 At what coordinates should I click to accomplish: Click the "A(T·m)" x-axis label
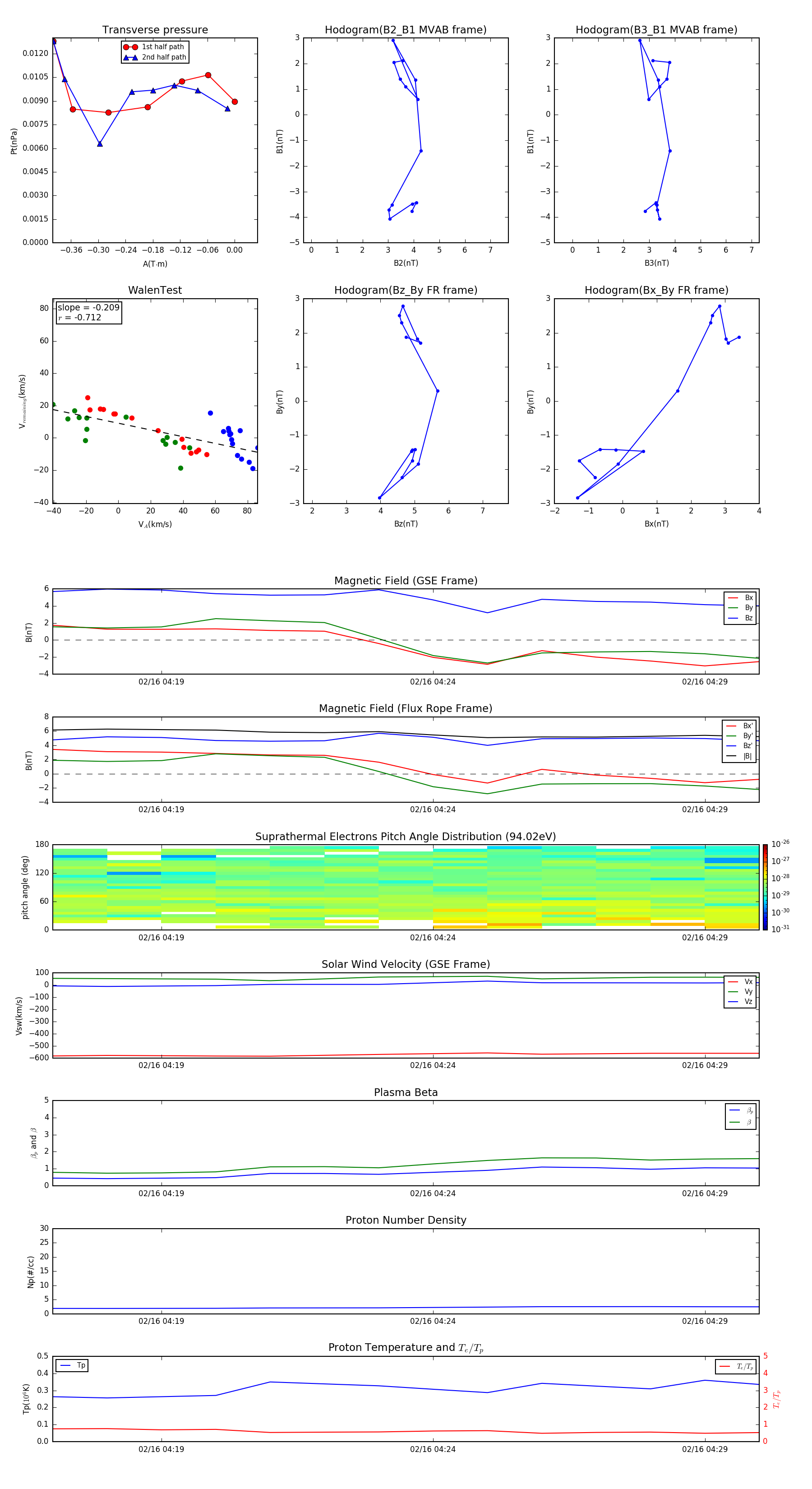155,264
